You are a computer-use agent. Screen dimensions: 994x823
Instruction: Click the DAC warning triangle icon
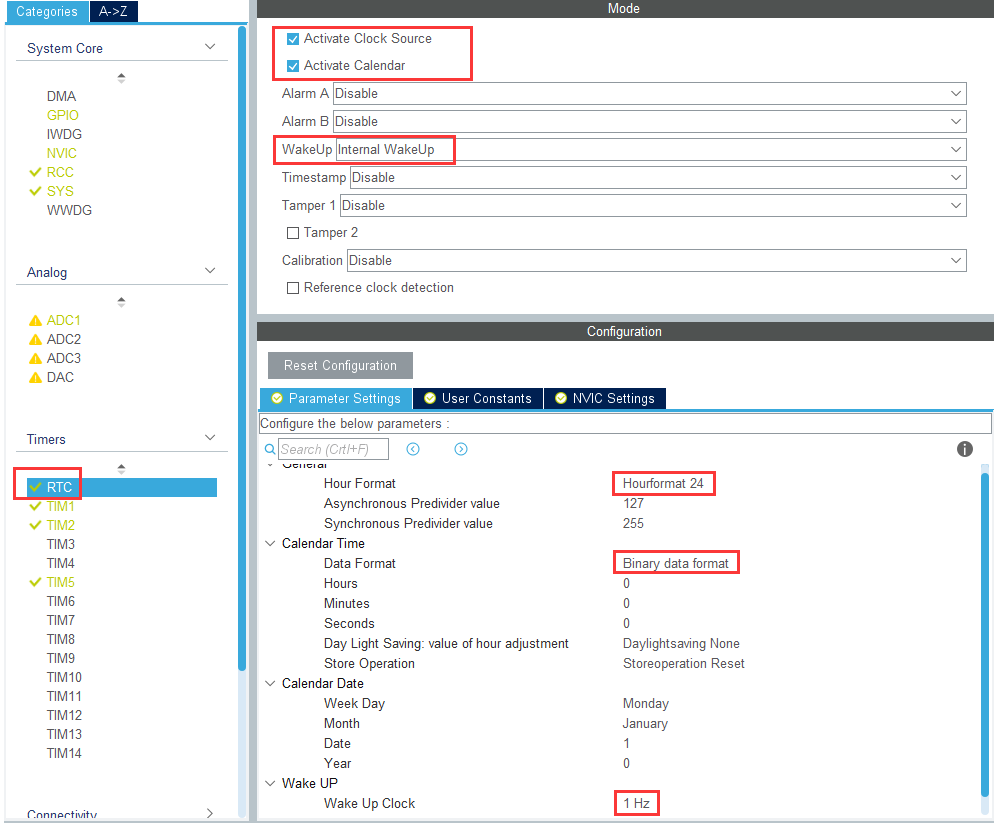36,377
